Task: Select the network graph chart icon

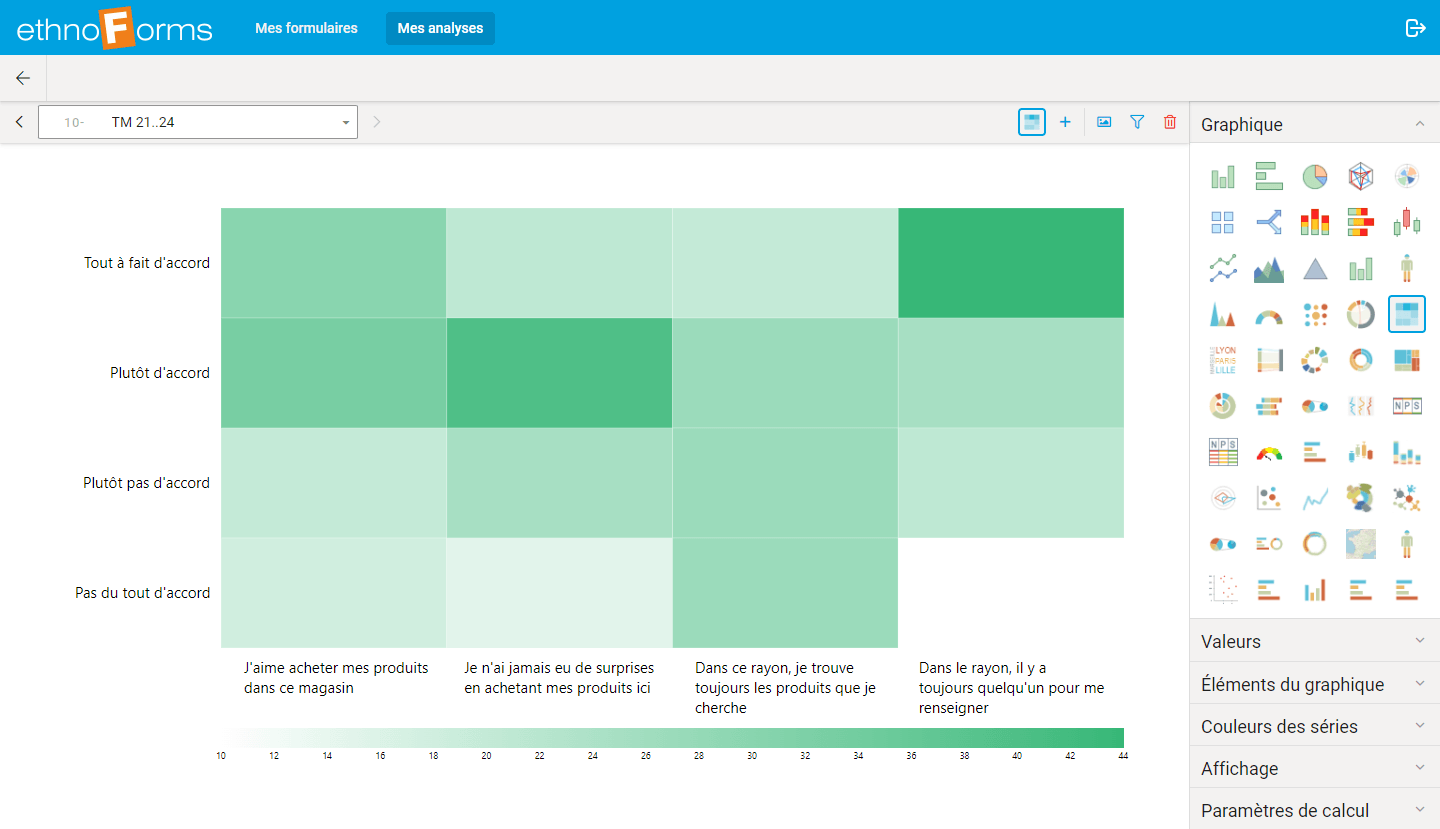Action: (1407, 498)
